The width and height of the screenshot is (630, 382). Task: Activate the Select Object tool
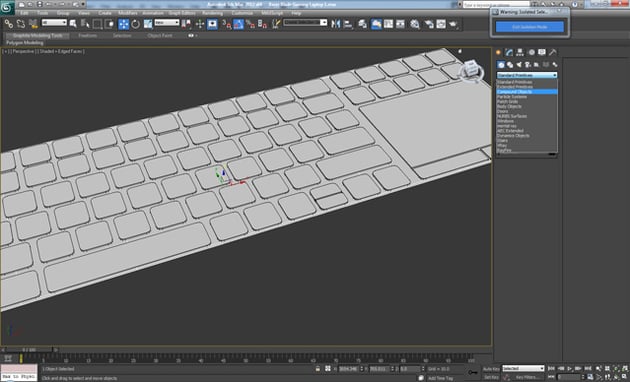coord(73,24)
